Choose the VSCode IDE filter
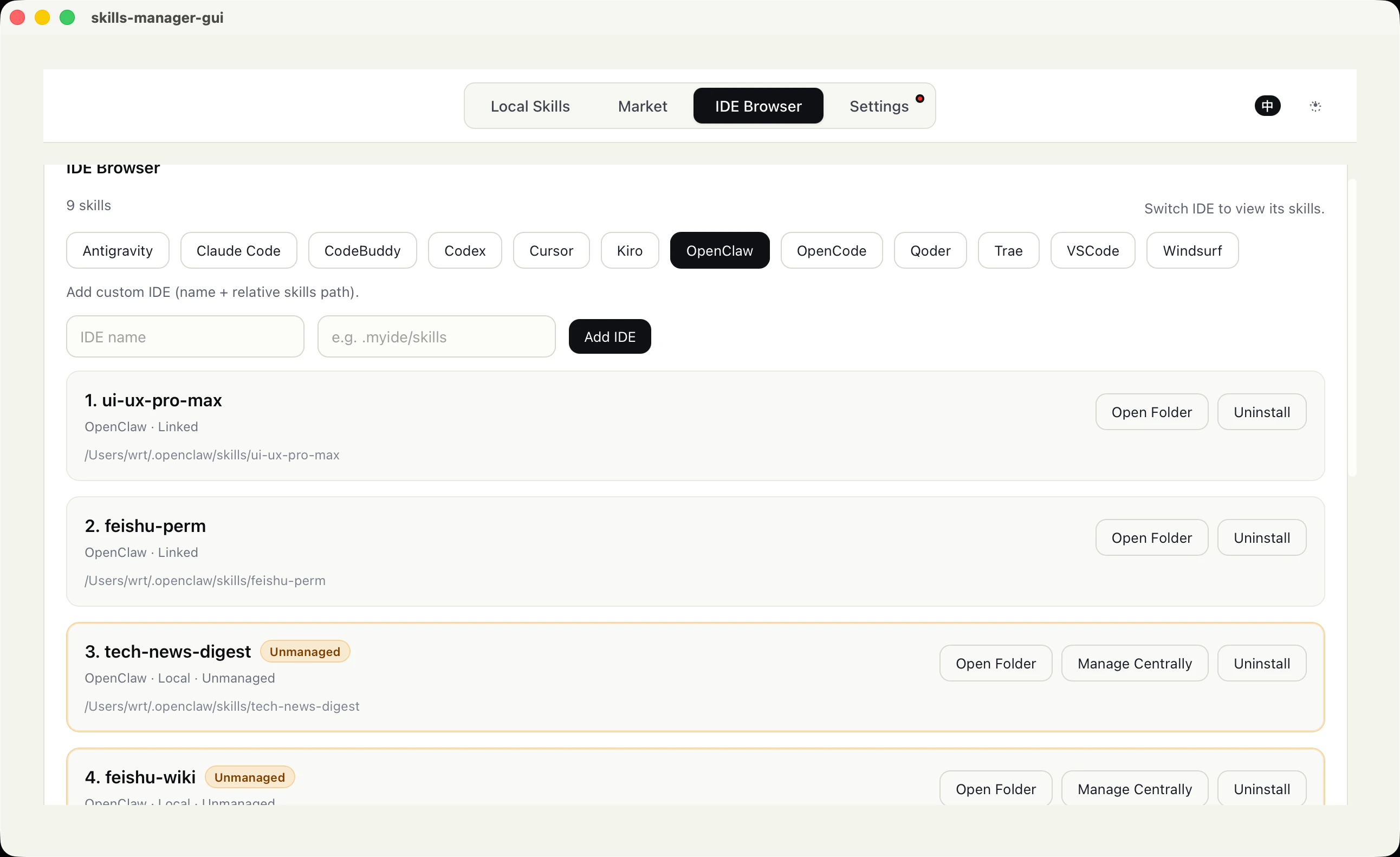Screen dimensions: 1400x857 coord(1093,250)
